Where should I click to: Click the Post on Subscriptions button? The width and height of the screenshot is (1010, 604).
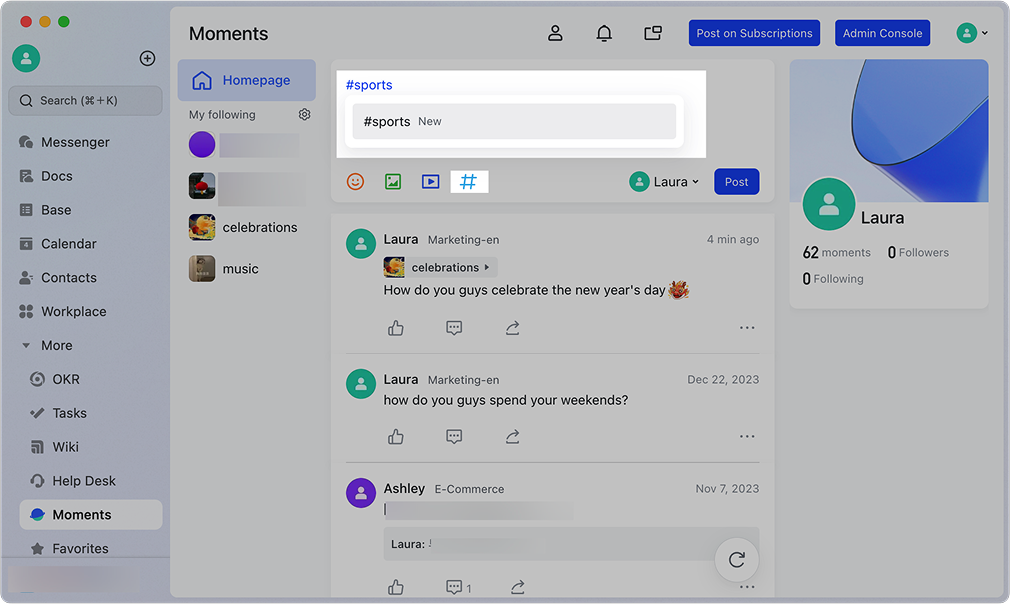[754, 33]
